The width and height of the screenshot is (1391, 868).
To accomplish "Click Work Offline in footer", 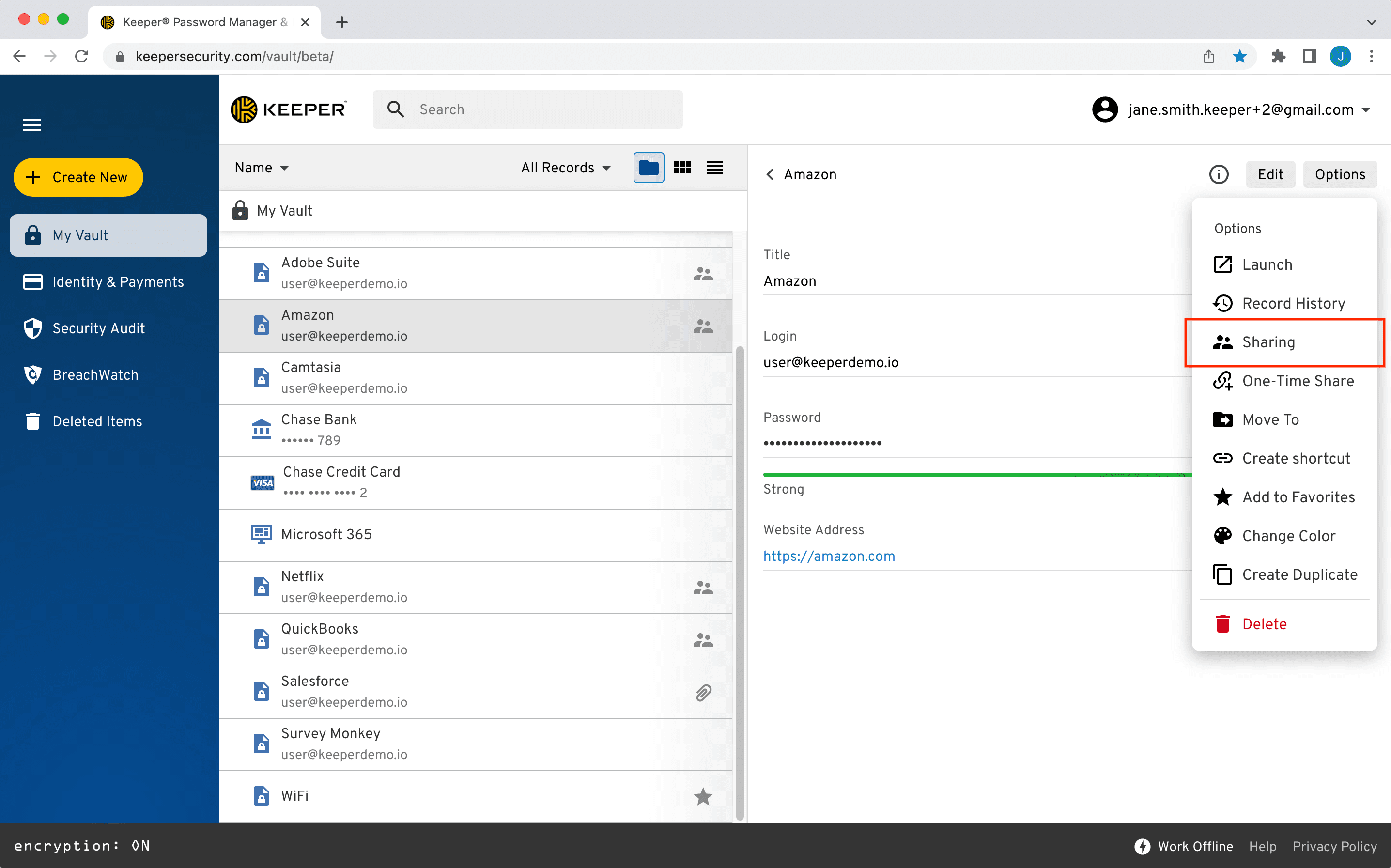I will pyautogui.click(x=1183, y=846).
